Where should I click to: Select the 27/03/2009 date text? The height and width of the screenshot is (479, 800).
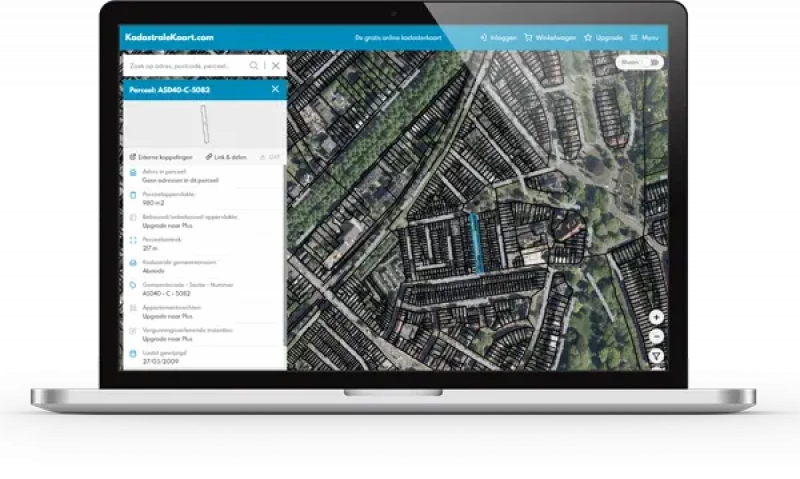coord(160,361)
